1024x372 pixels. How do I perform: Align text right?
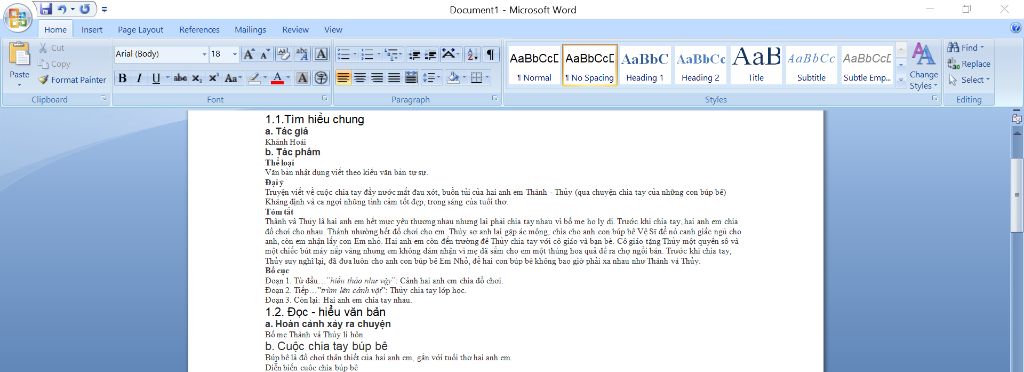[x=377, y=78]
